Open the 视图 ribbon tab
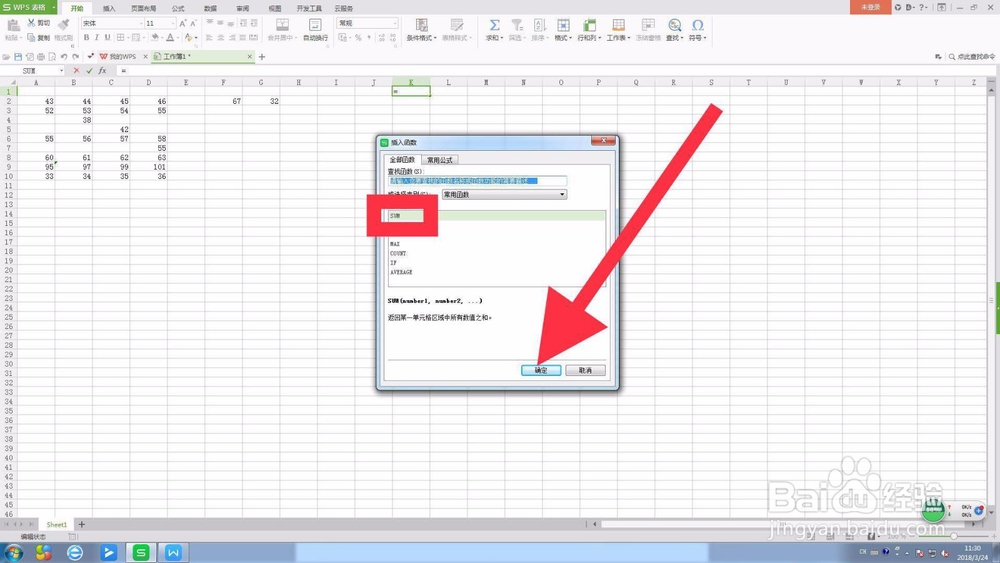The width and height of the screenshot is (1000, 563). tap(274, 8)
